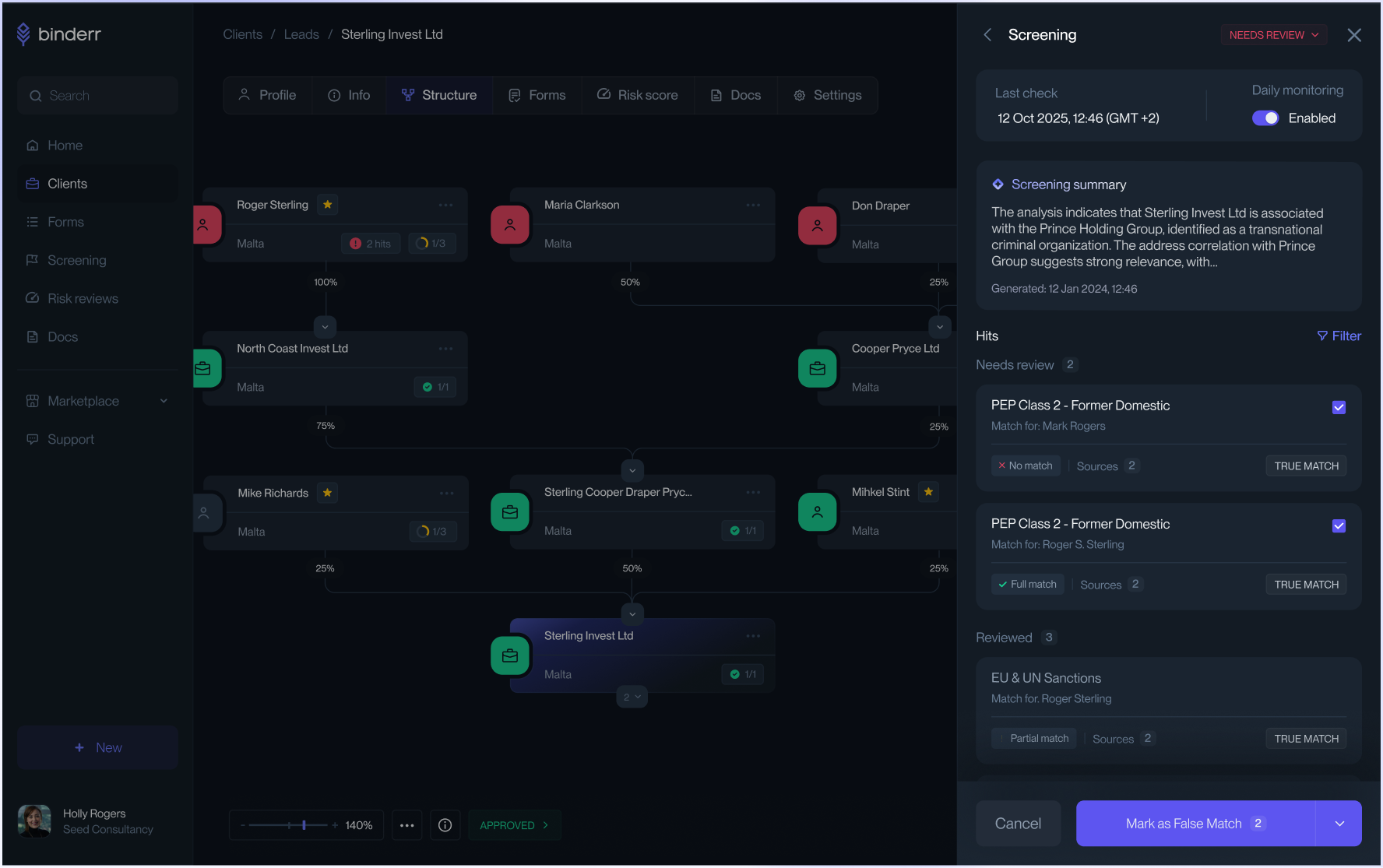This screenshot has width=1383, height=868.
Task: Click the Cancel button
Action: tap(1018, 824)
